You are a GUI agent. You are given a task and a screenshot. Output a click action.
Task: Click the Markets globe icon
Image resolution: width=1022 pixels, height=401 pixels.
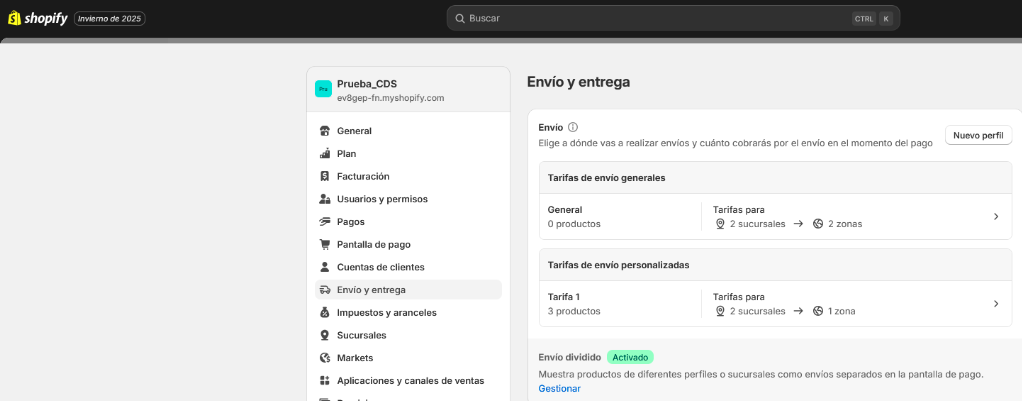pos(325,358)
